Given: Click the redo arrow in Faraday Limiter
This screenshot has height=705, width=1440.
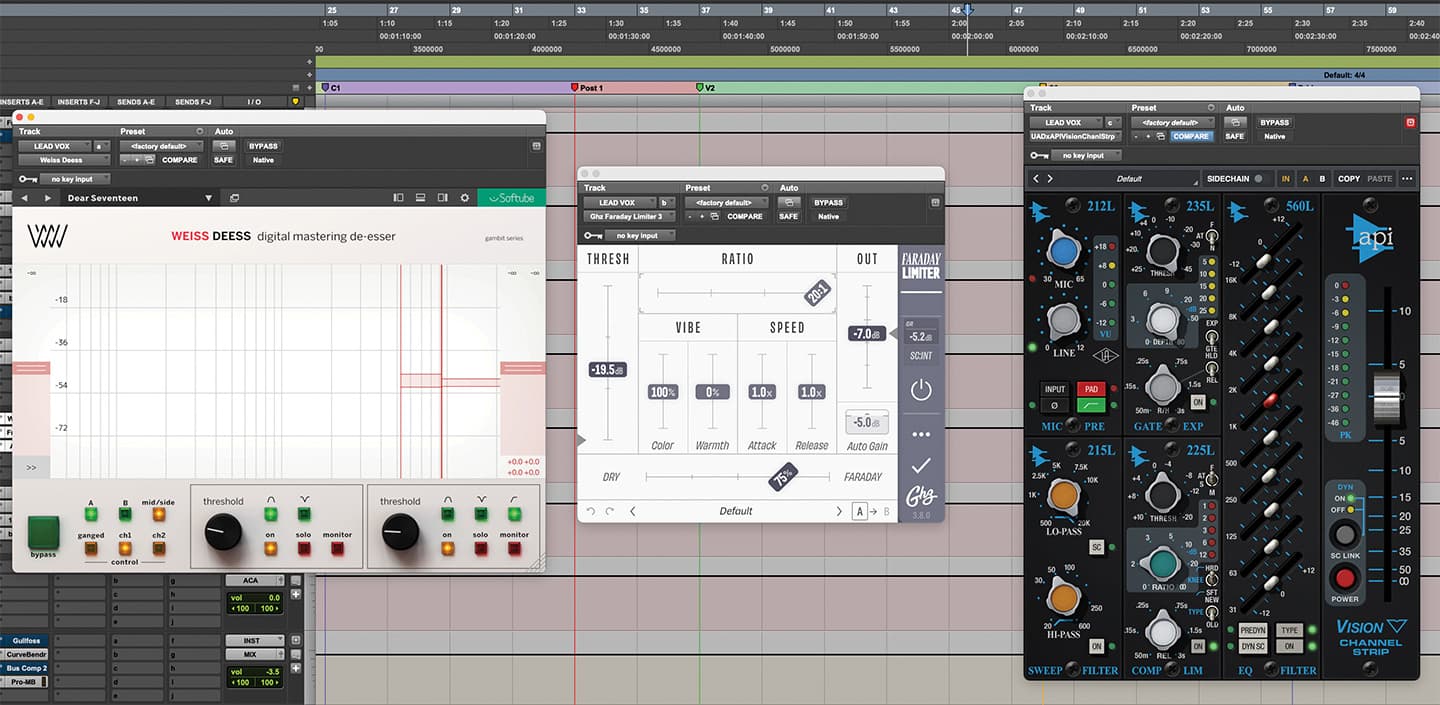Looking at the screenshot, I should click(610, 511).
